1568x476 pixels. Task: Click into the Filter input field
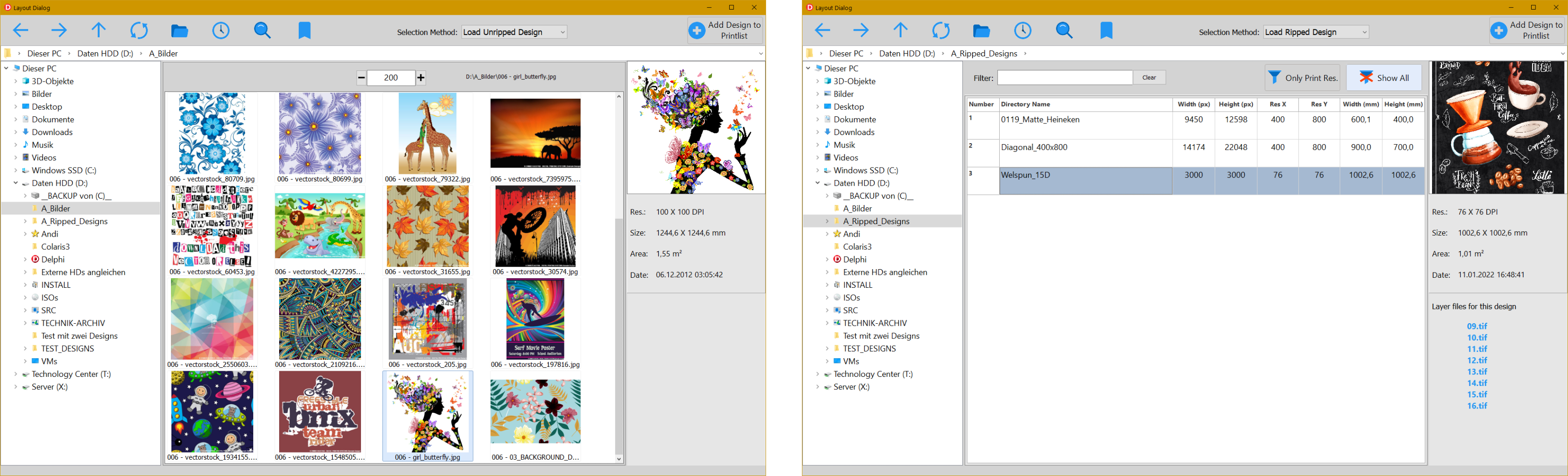[x=1065, y=77]
